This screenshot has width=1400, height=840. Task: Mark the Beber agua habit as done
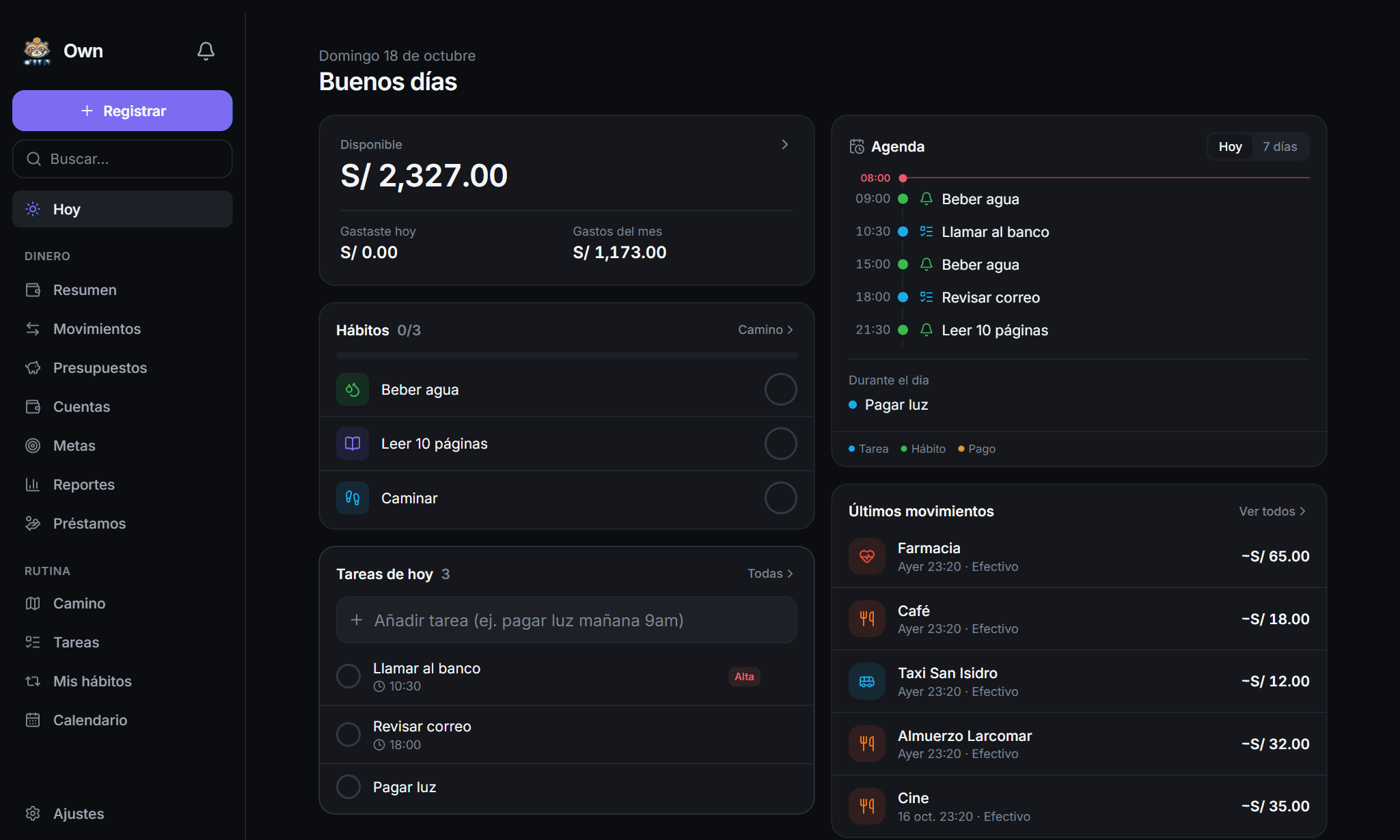[x=780, y=389]
